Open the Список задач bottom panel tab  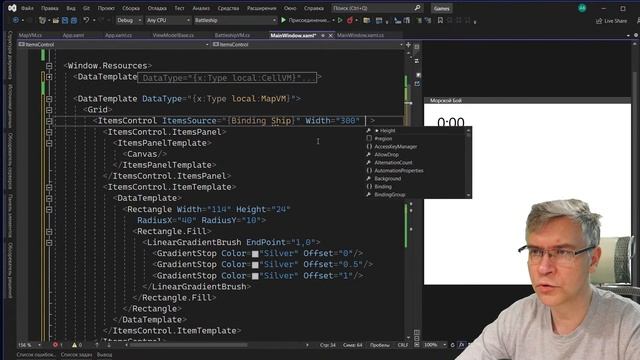76,355
